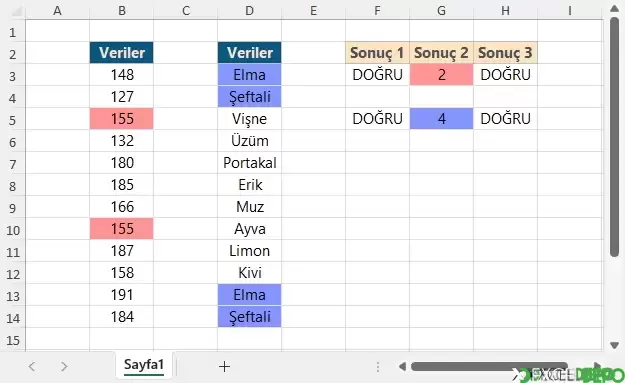Select row 13 header
The height and width of the screenshot is (383, 625).
click(x=13, y=296)
